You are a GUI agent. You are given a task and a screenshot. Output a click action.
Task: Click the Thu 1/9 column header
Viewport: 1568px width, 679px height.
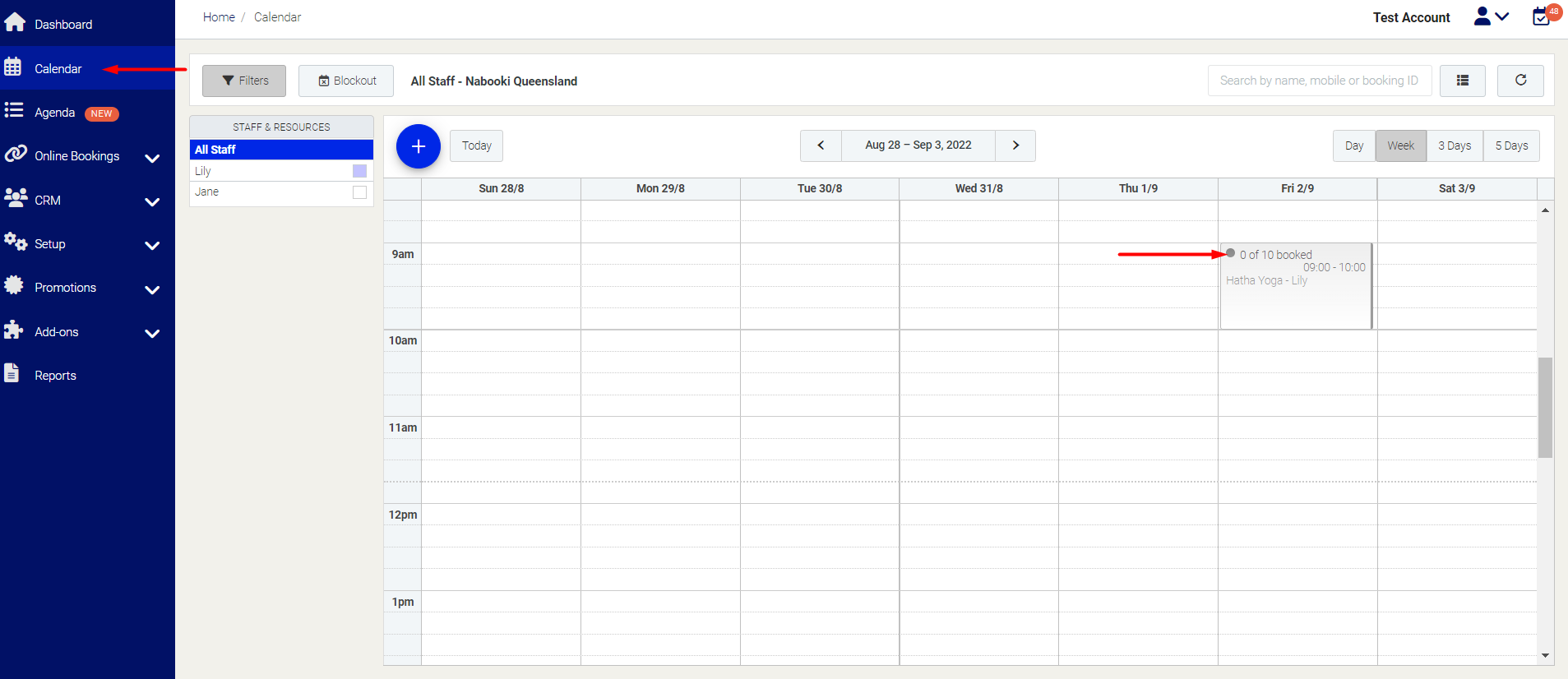click(1138, 188)
